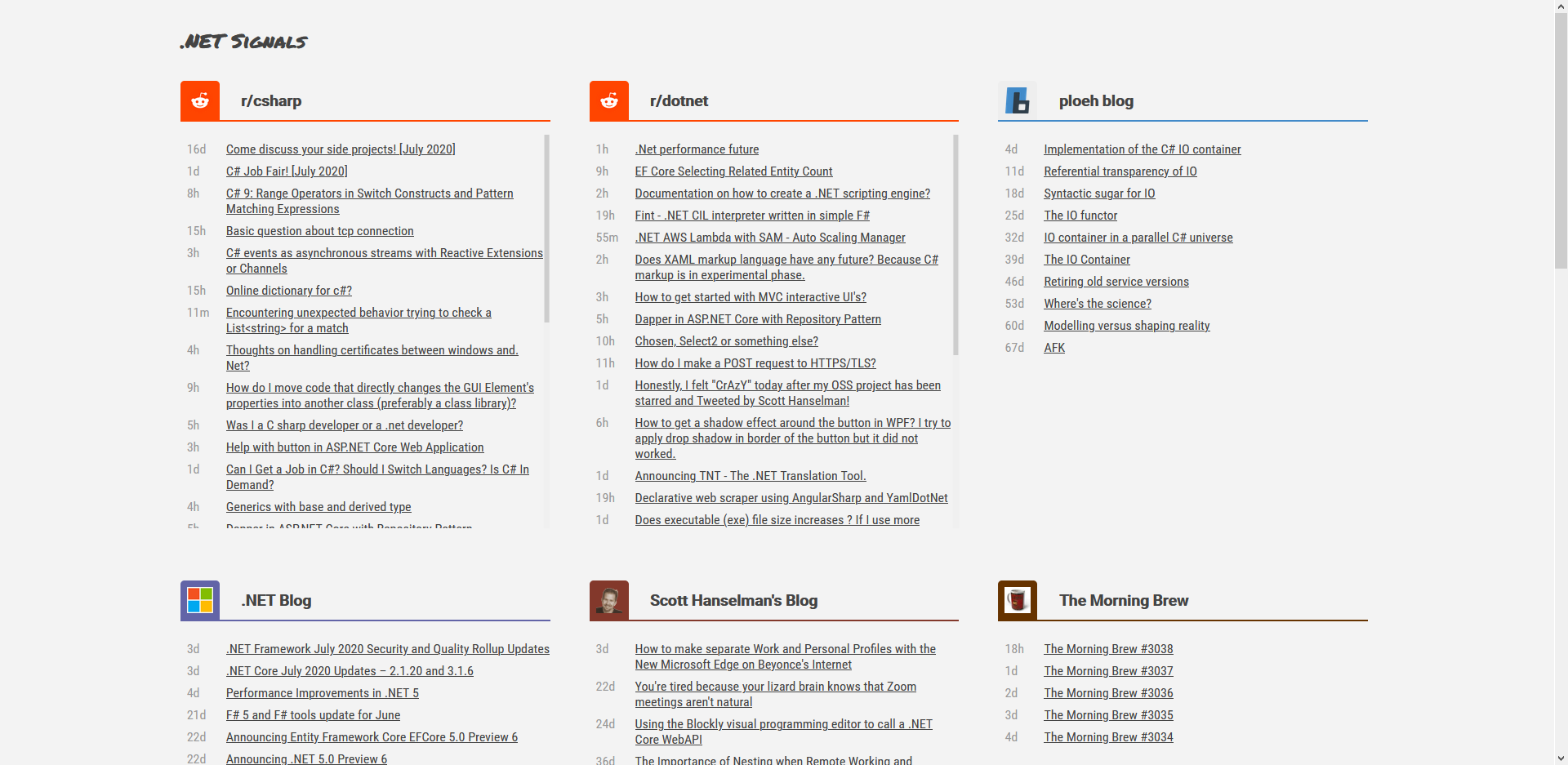Open ".Net performance future" post

[x=697, y=149]
